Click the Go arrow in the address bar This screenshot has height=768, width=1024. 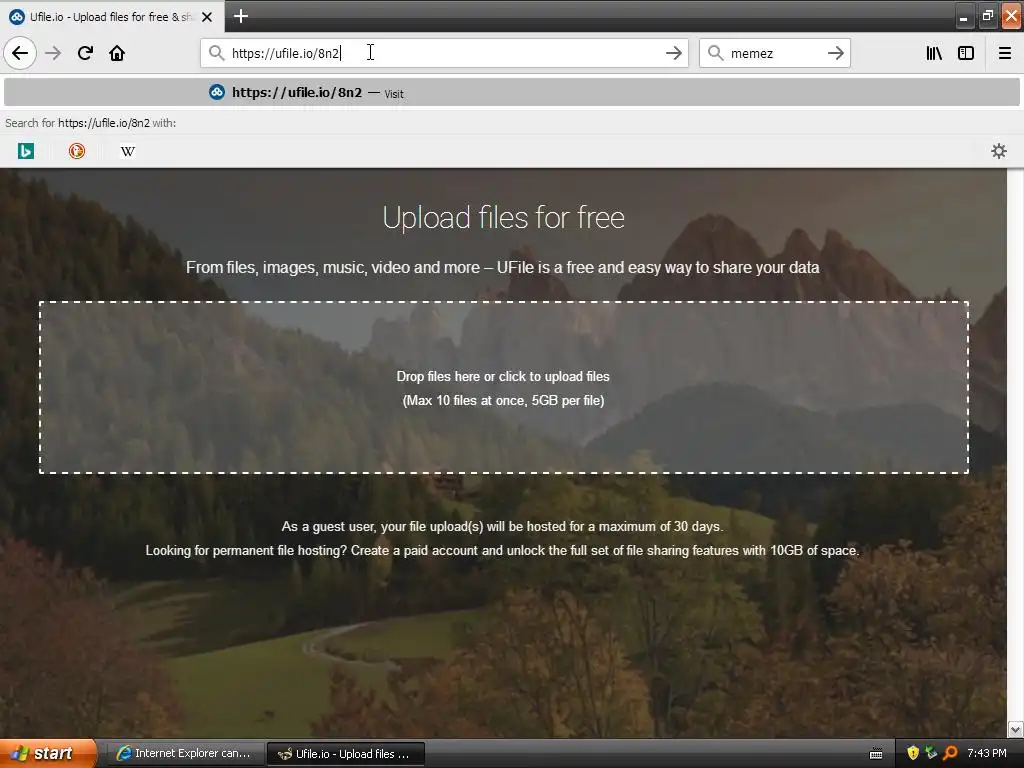(x=673, y=53)
